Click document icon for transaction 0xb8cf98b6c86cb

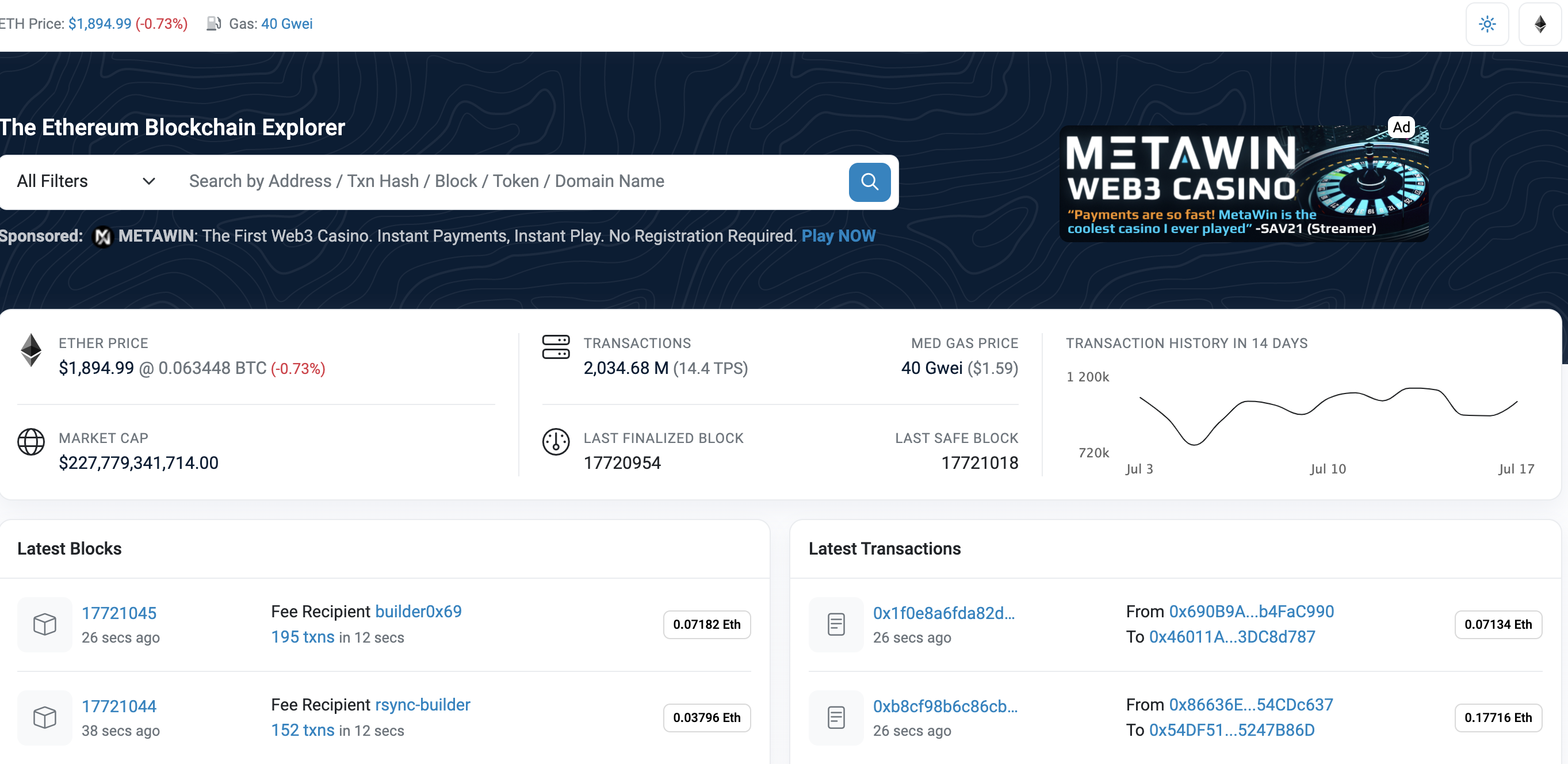coord(836,718)
